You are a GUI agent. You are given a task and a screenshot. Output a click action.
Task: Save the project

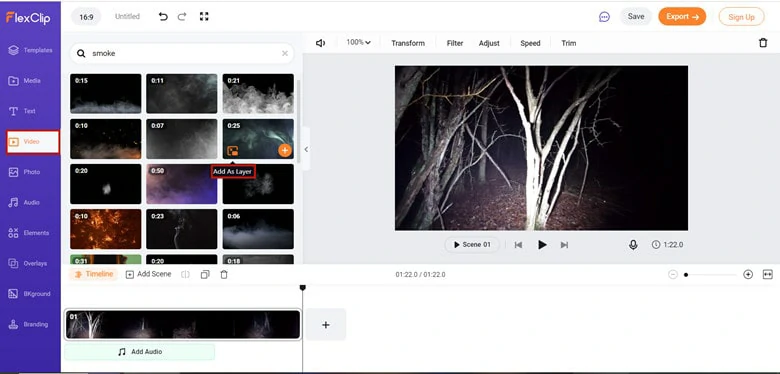pyautogui.click(x=636, y=16)
